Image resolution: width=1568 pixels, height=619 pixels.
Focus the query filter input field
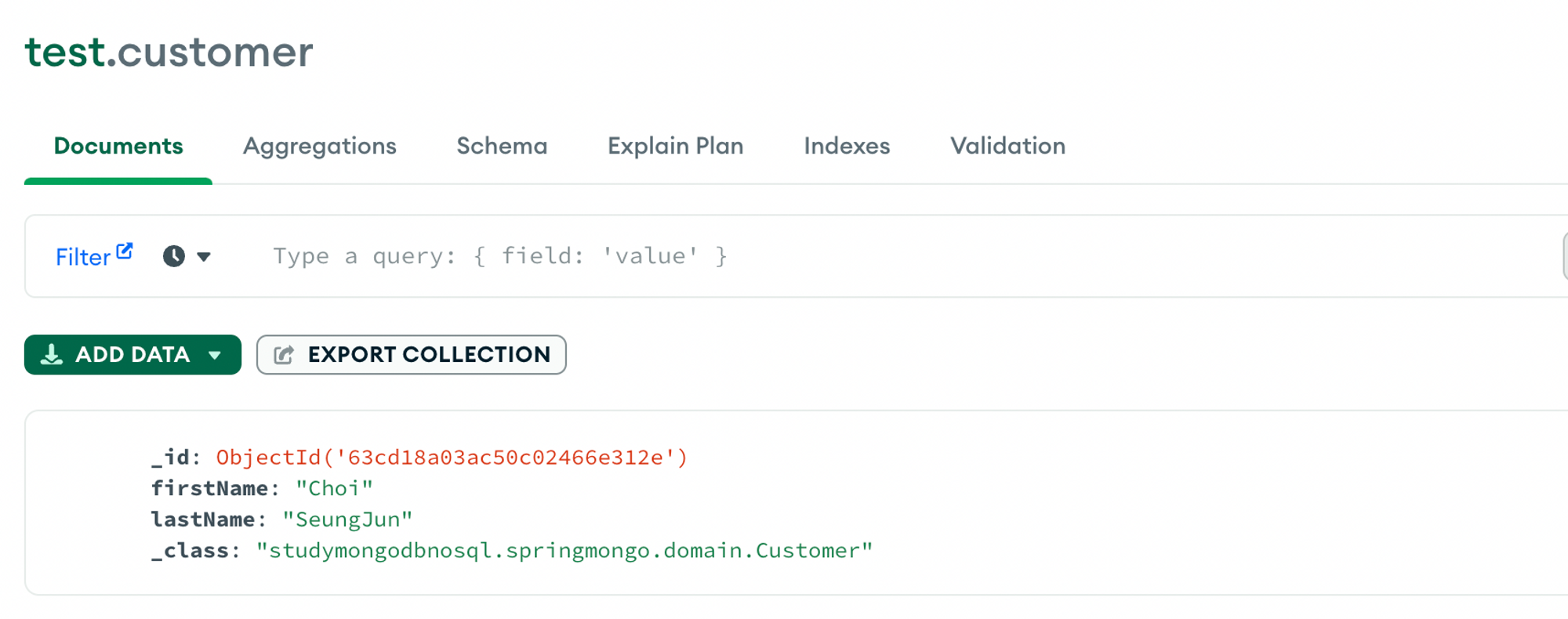(x=902, y=256)
